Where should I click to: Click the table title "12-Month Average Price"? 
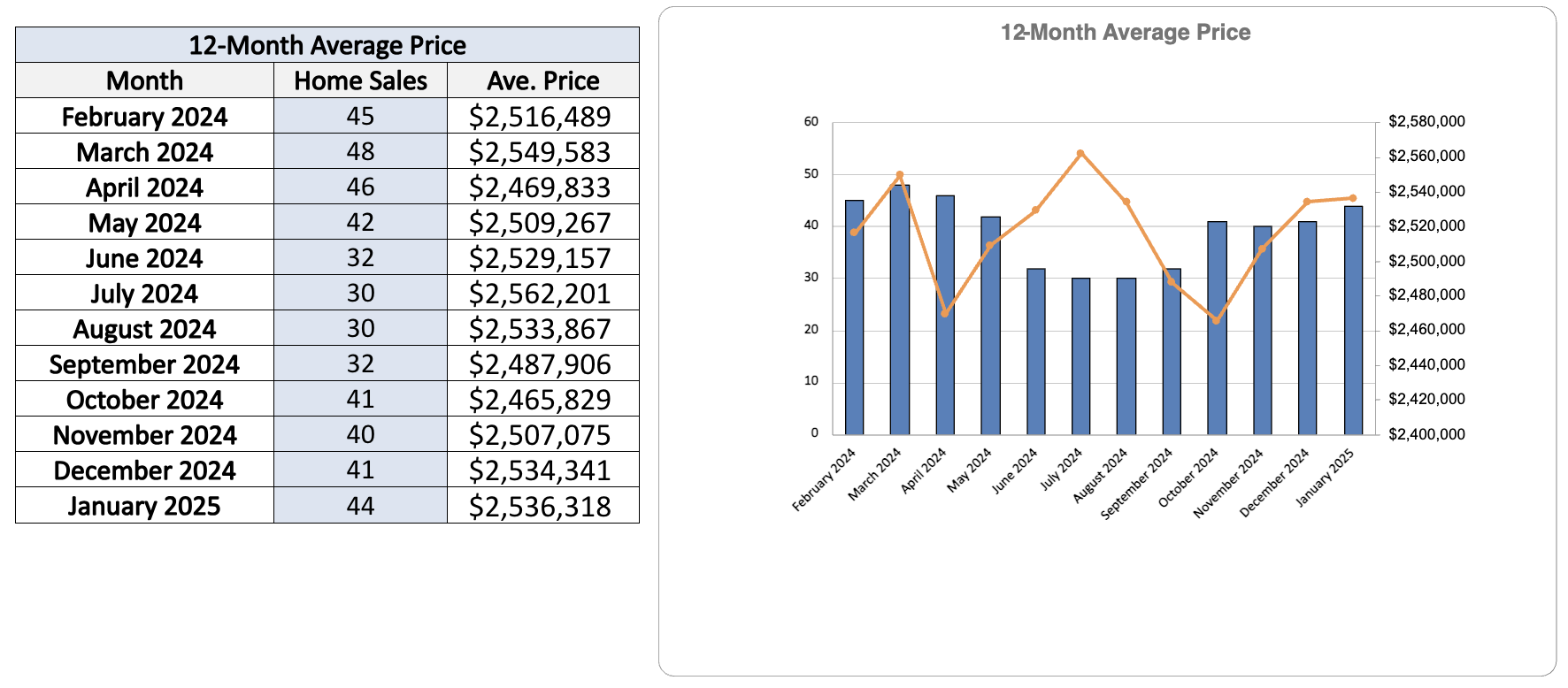point(327,45)
